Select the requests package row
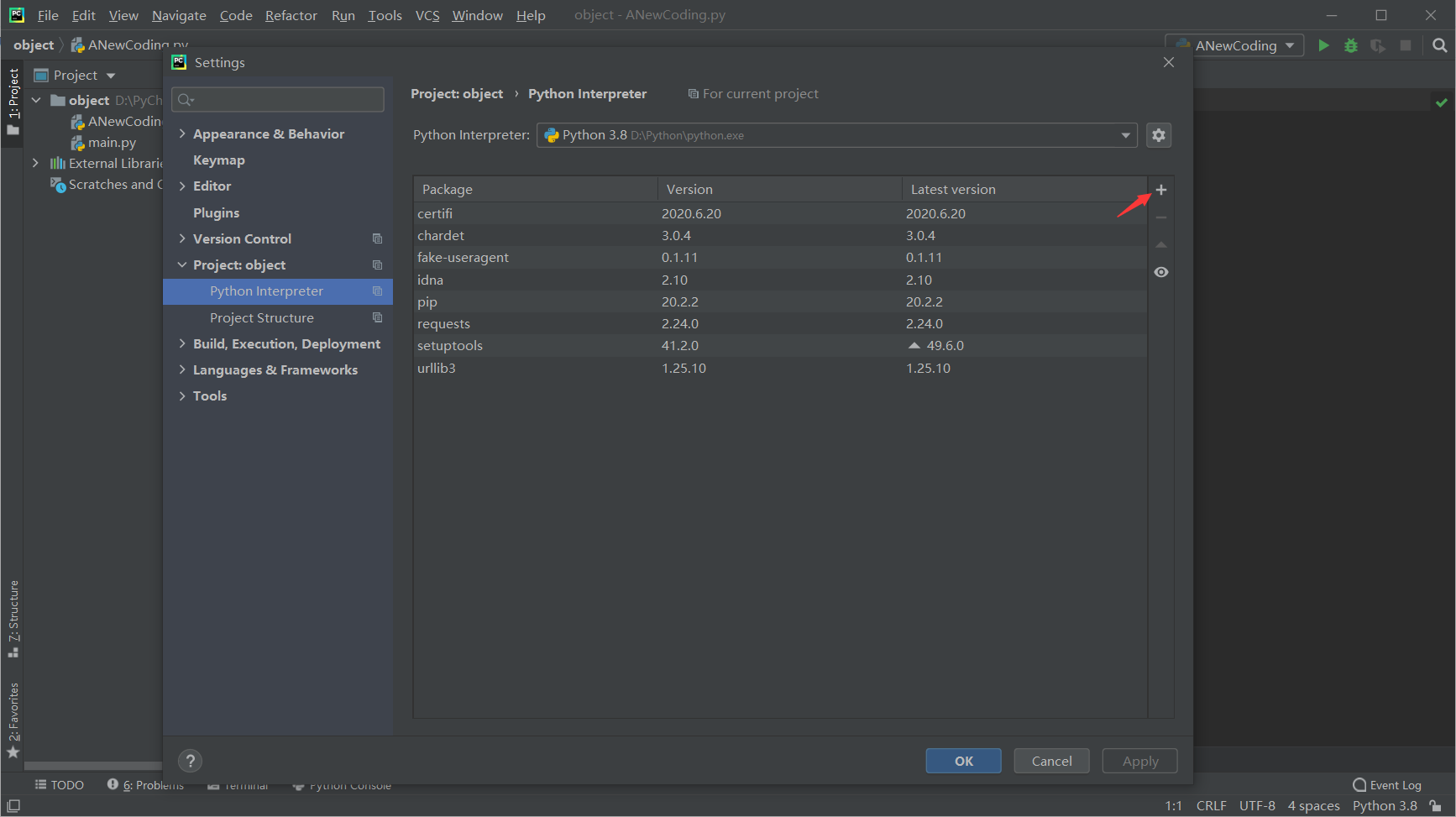This screenshot has height=817, width=1456. pyautogui.click(x=780, y=323)
